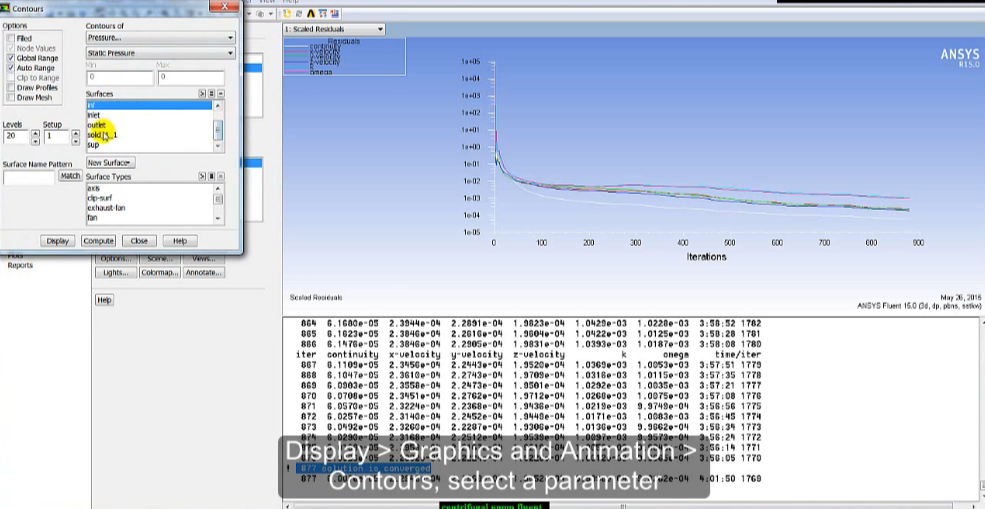985x509 pixels.
Task: Click the Max value field
Action: coord(190,77)
